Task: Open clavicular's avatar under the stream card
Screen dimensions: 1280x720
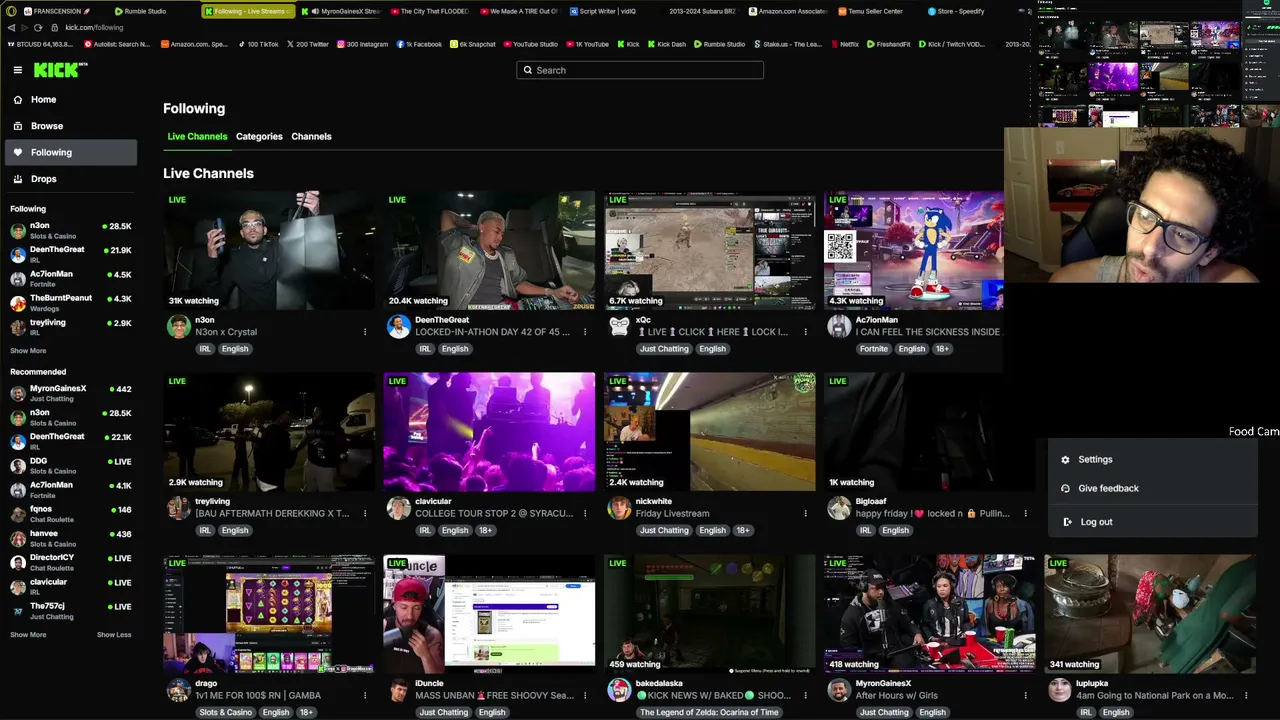Action: pyautogui.click(x=399, y=508)
